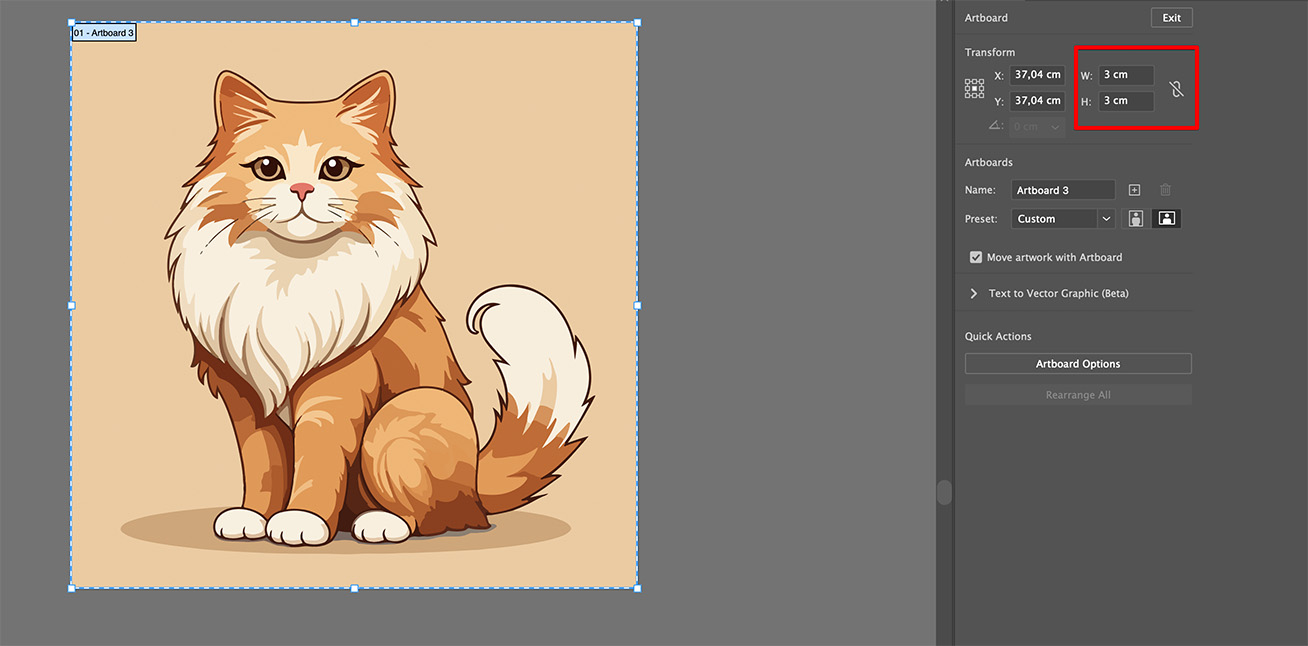This screenshot has width=1308, height=646.
Task: Click the 01 - Artboard 3 label
Action: click(103, 32)
